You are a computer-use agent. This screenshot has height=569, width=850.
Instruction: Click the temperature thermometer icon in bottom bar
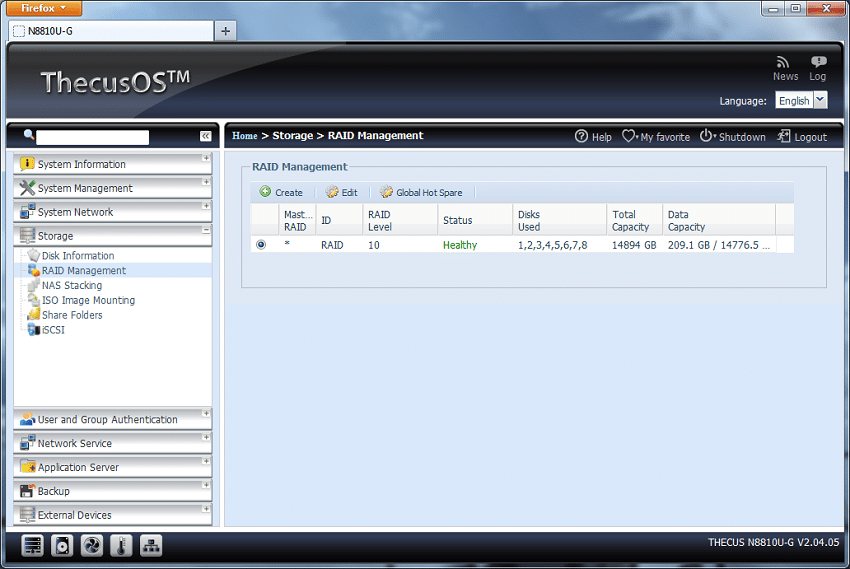point(121,546)
